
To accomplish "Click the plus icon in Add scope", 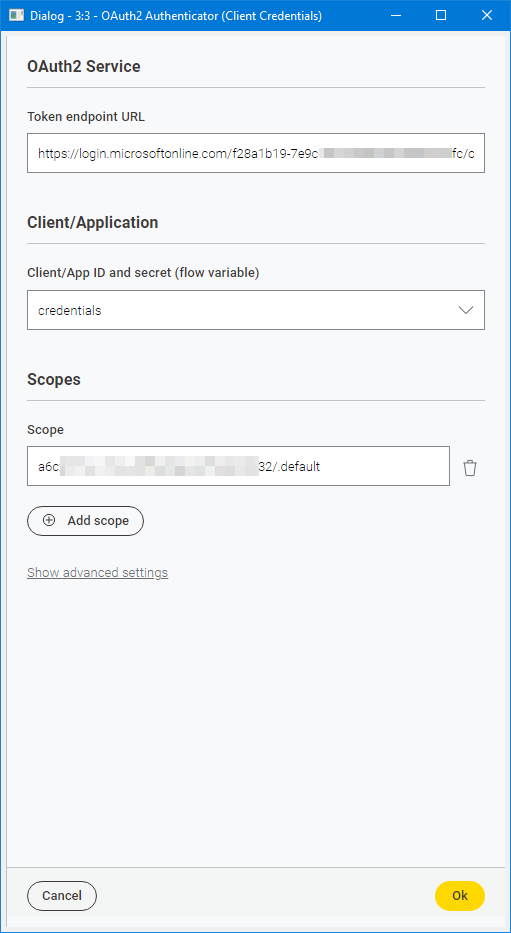I will point(49,521).
